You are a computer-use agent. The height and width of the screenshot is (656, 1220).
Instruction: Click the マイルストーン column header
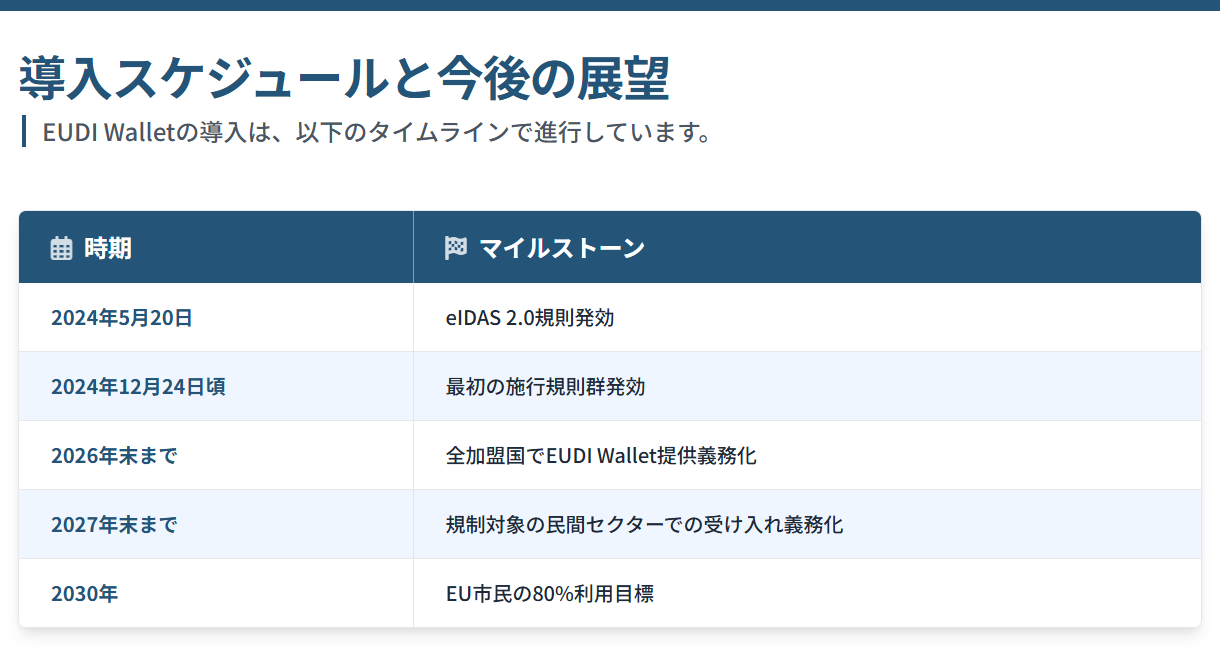[x=562, y=248]
